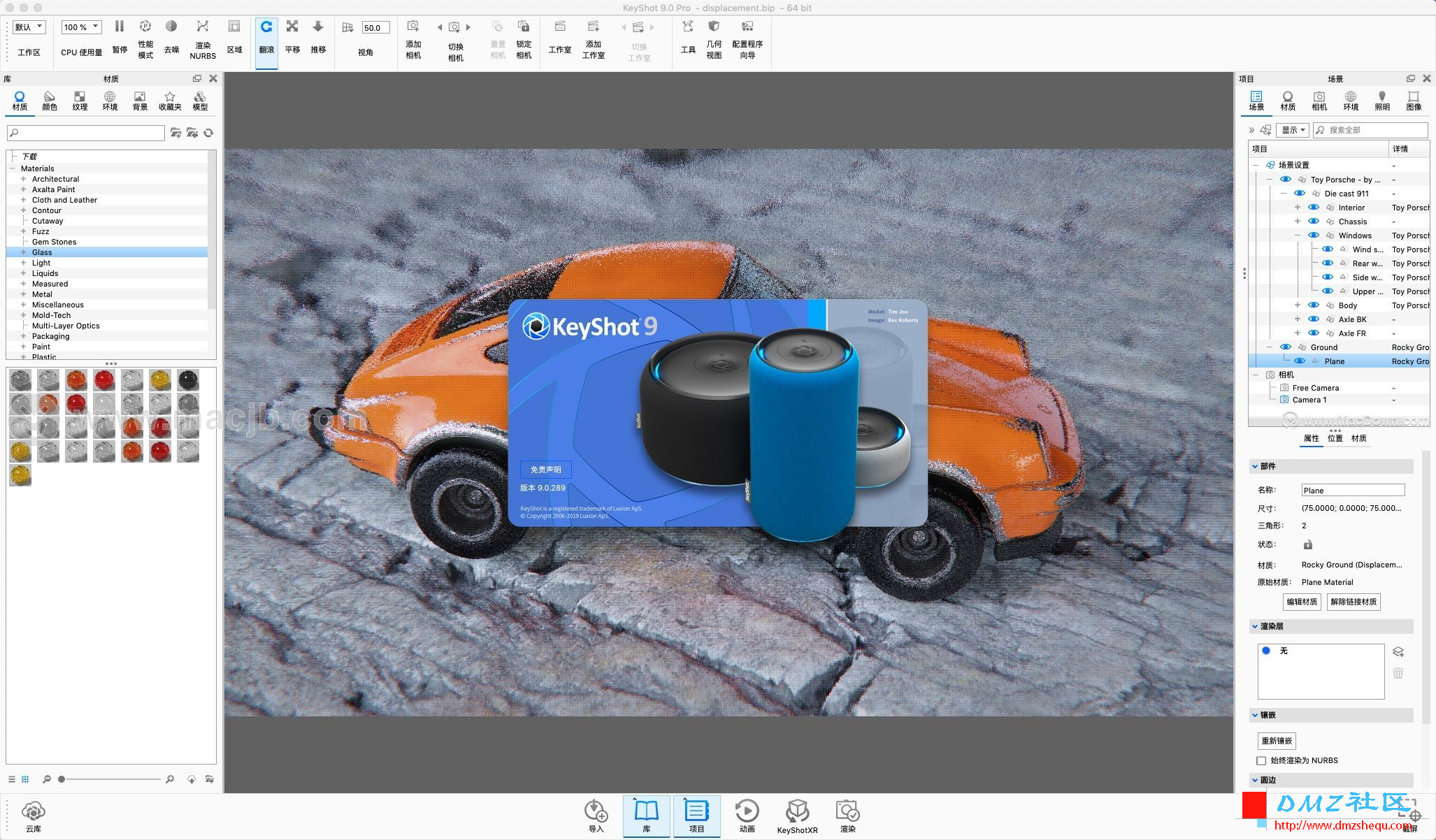Click the Render icon in bottom bar

(x=848, y=811)
